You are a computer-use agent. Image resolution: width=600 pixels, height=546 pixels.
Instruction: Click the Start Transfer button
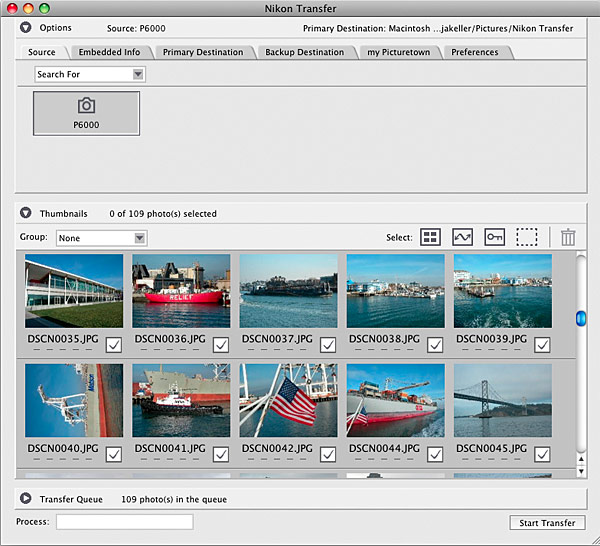click(547, 523)
